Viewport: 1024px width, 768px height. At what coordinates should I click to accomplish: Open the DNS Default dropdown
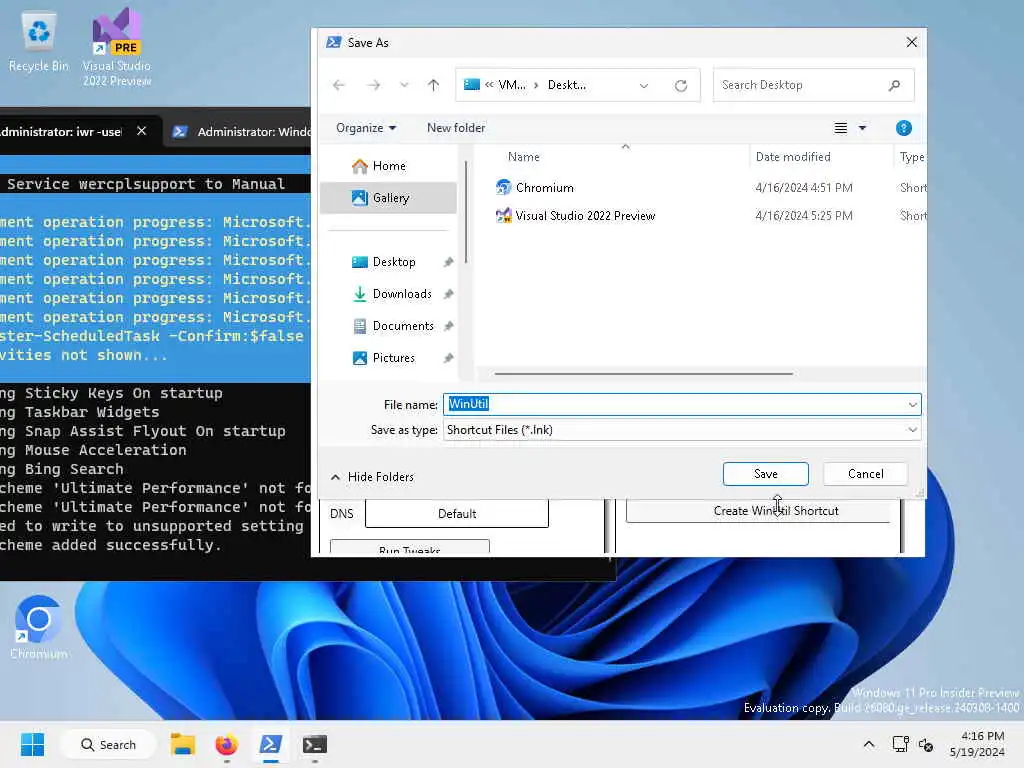tap(456, 513)
